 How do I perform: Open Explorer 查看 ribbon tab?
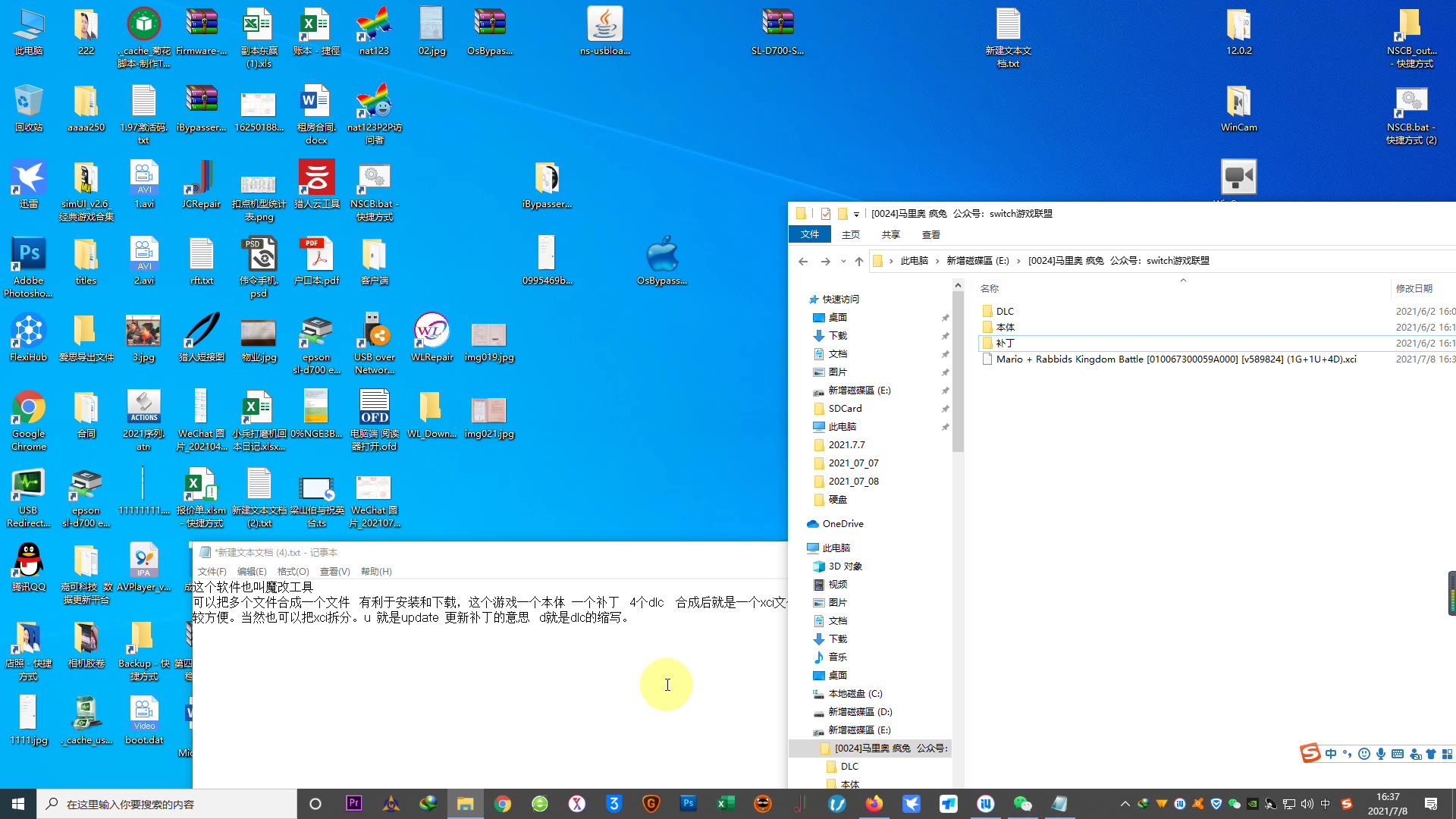pos(931,235)
